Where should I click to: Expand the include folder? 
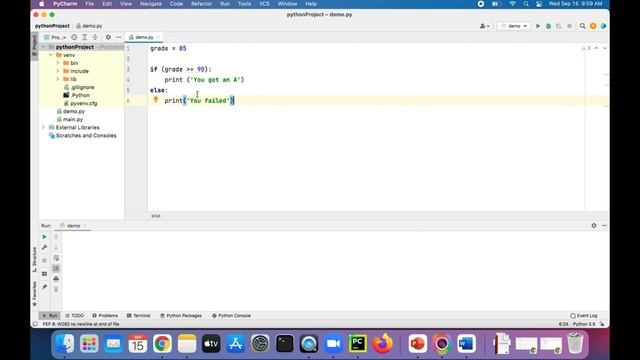coord(58,71)
